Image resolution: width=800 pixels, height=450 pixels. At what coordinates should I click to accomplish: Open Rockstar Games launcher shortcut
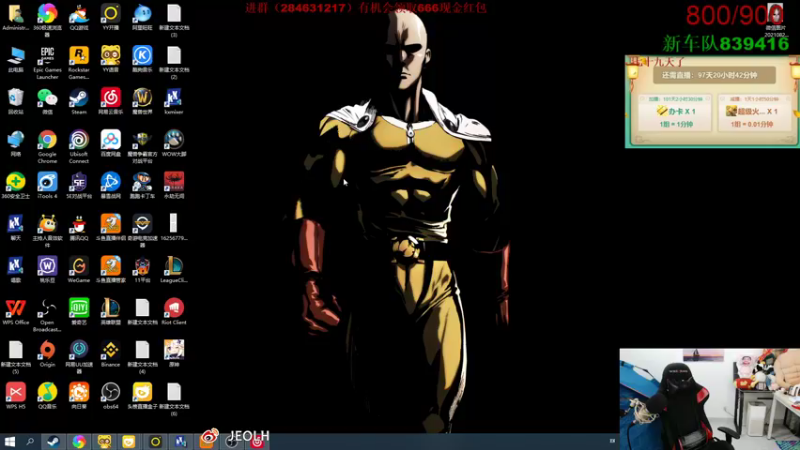79,63
